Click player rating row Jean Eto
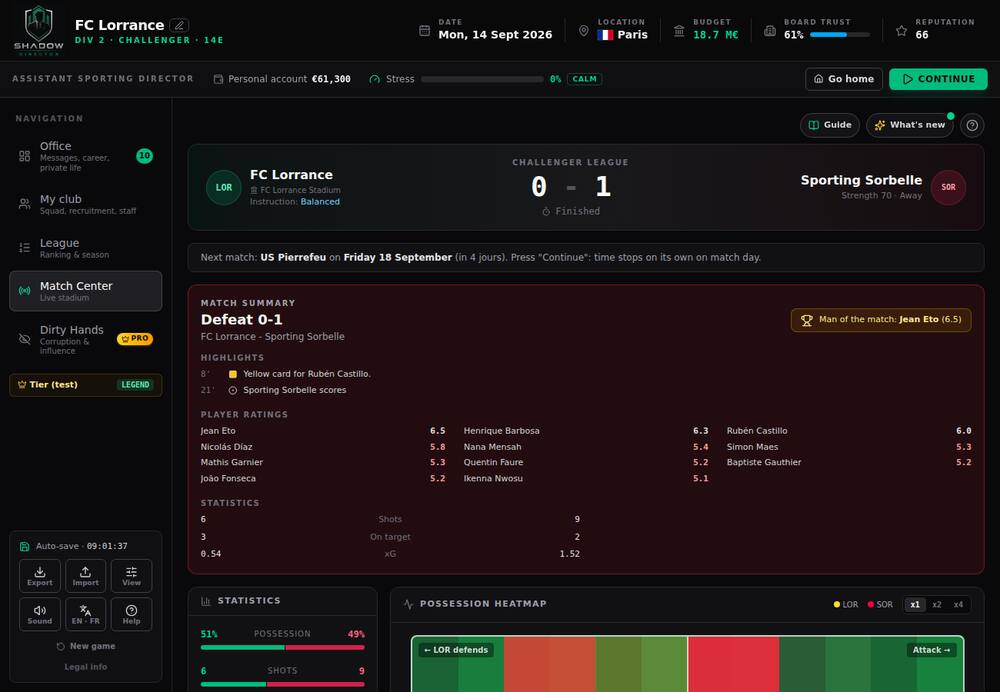 [323, 431]
